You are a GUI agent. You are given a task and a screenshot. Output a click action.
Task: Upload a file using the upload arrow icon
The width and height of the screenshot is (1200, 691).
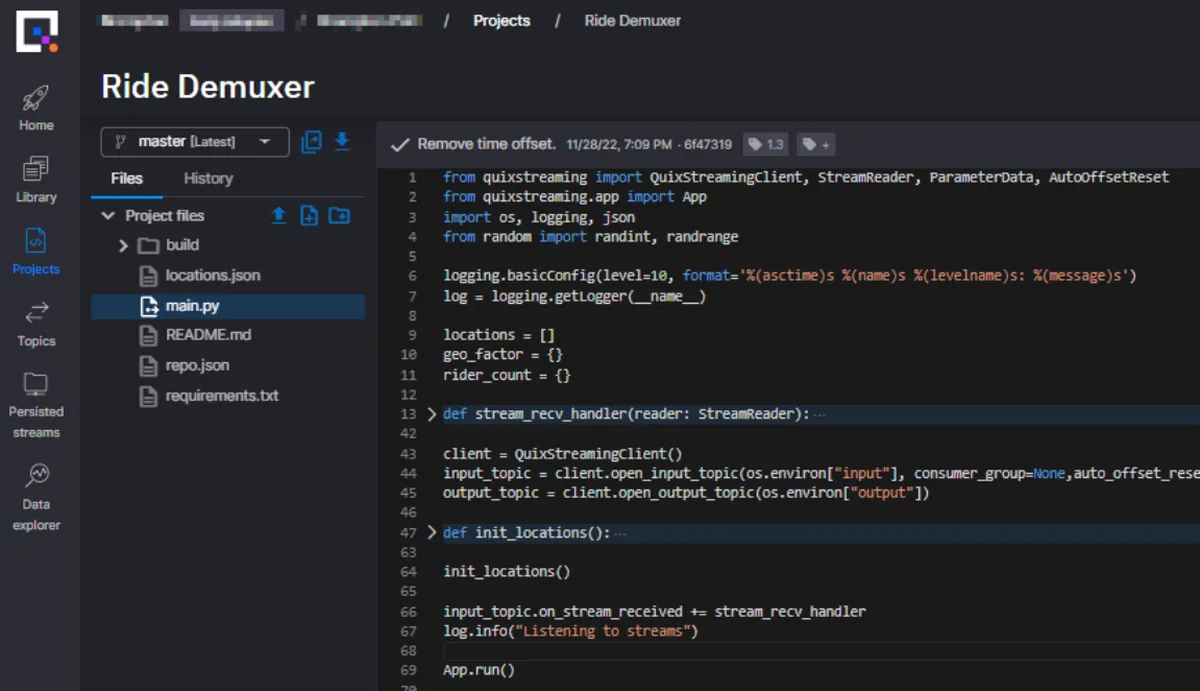(x=277, y=215)
